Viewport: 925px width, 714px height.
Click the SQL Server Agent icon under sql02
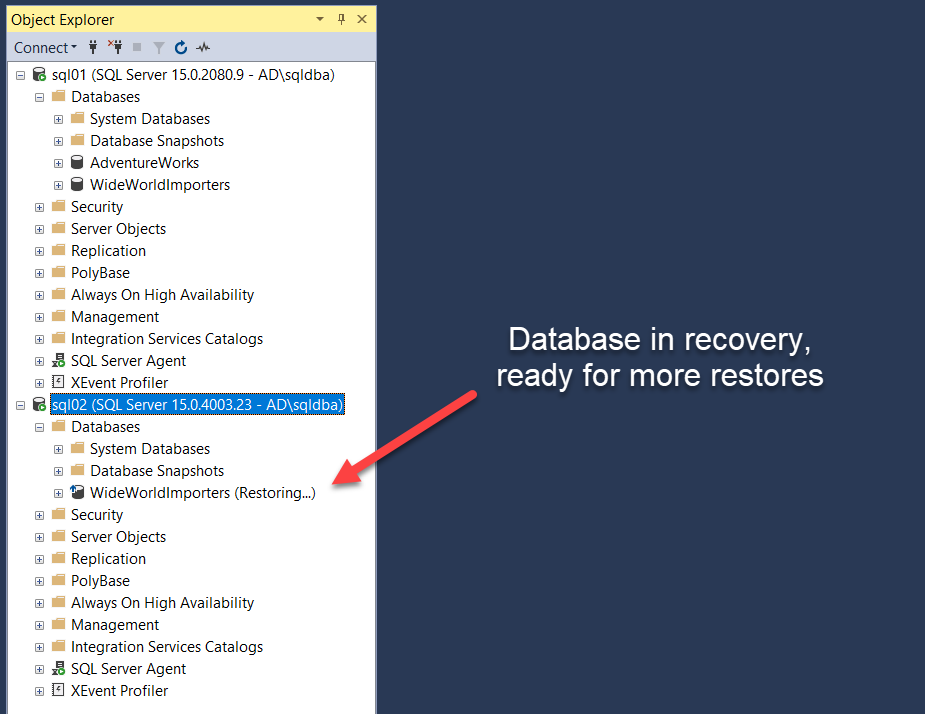click(x=58, y=669)
